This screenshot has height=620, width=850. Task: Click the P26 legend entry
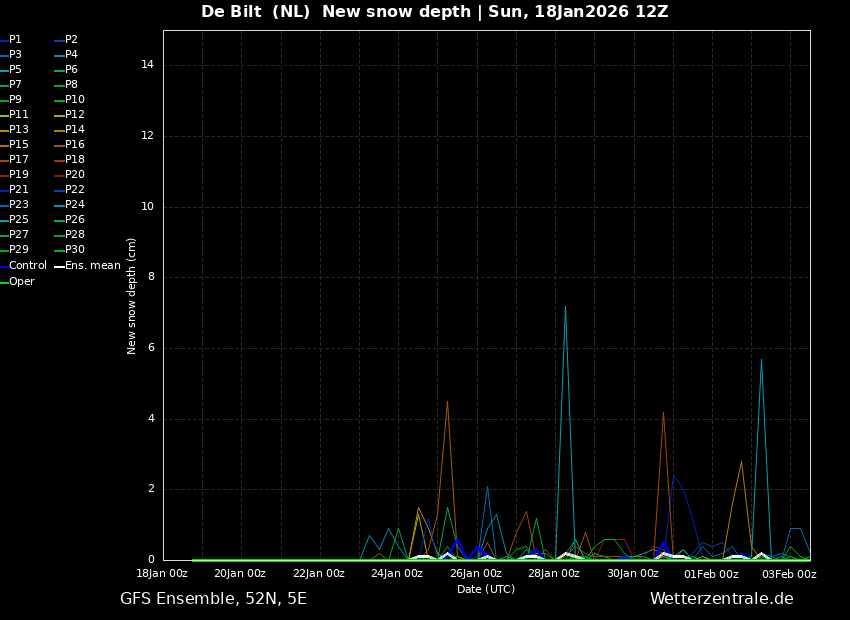(x=69, y=219)
